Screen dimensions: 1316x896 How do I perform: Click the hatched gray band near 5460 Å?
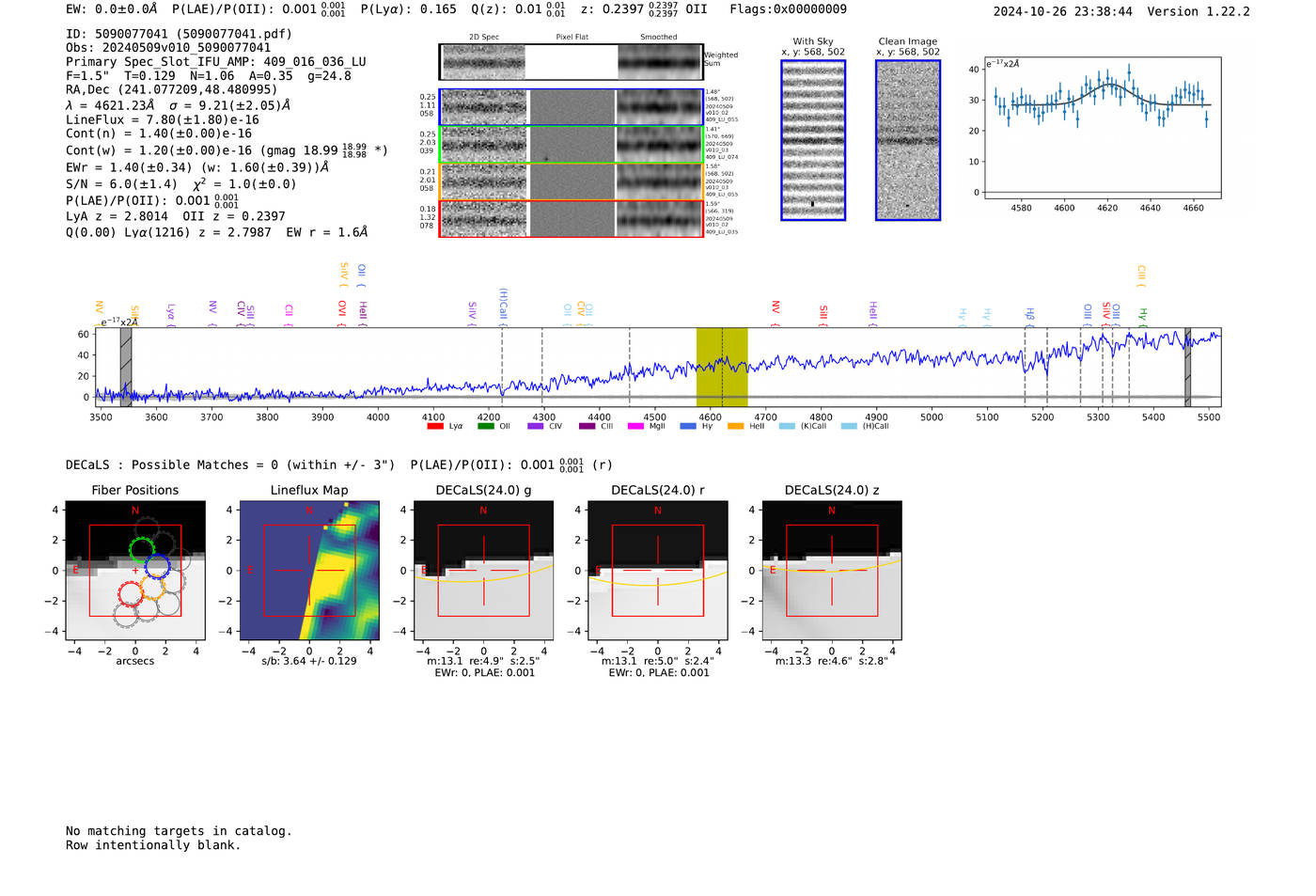point(1187,367)
